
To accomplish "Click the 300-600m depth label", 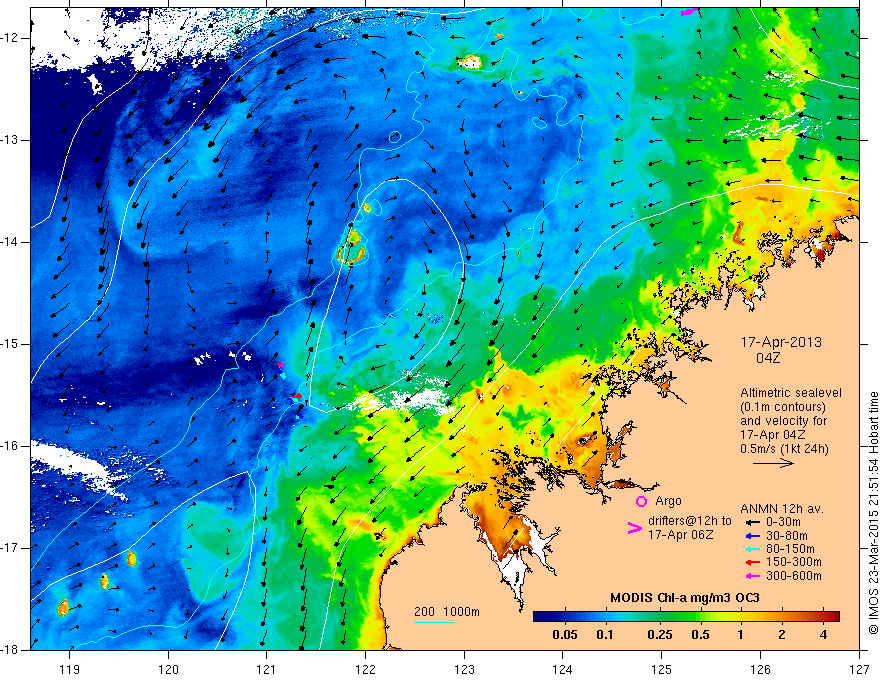I will pyautogui.click(x=794, y=576).
